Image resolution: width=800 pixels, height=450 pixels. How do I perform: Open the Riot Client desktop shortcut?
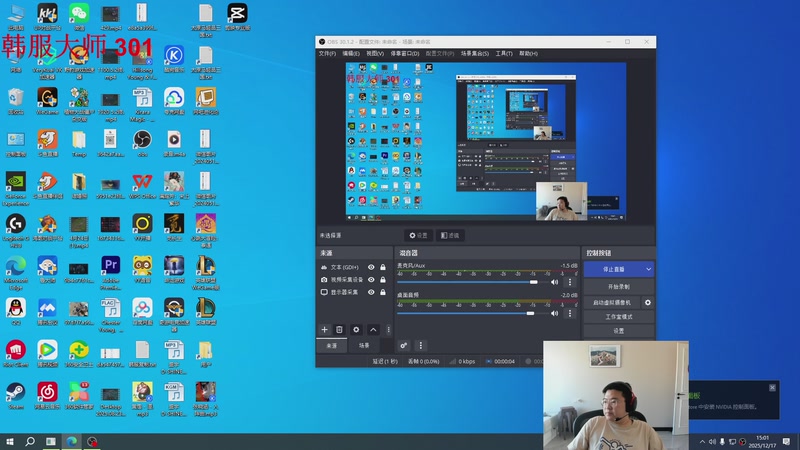16,354
